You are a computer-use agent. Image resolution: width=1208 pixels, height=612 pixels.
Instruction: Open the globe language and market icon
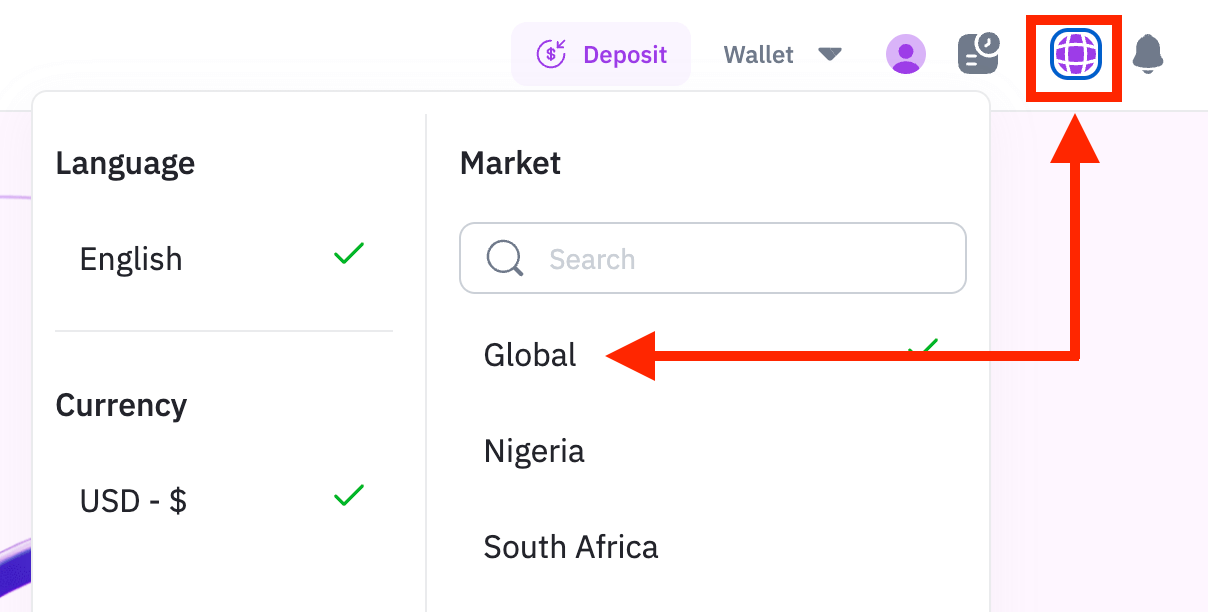(x=1075, y=54)
